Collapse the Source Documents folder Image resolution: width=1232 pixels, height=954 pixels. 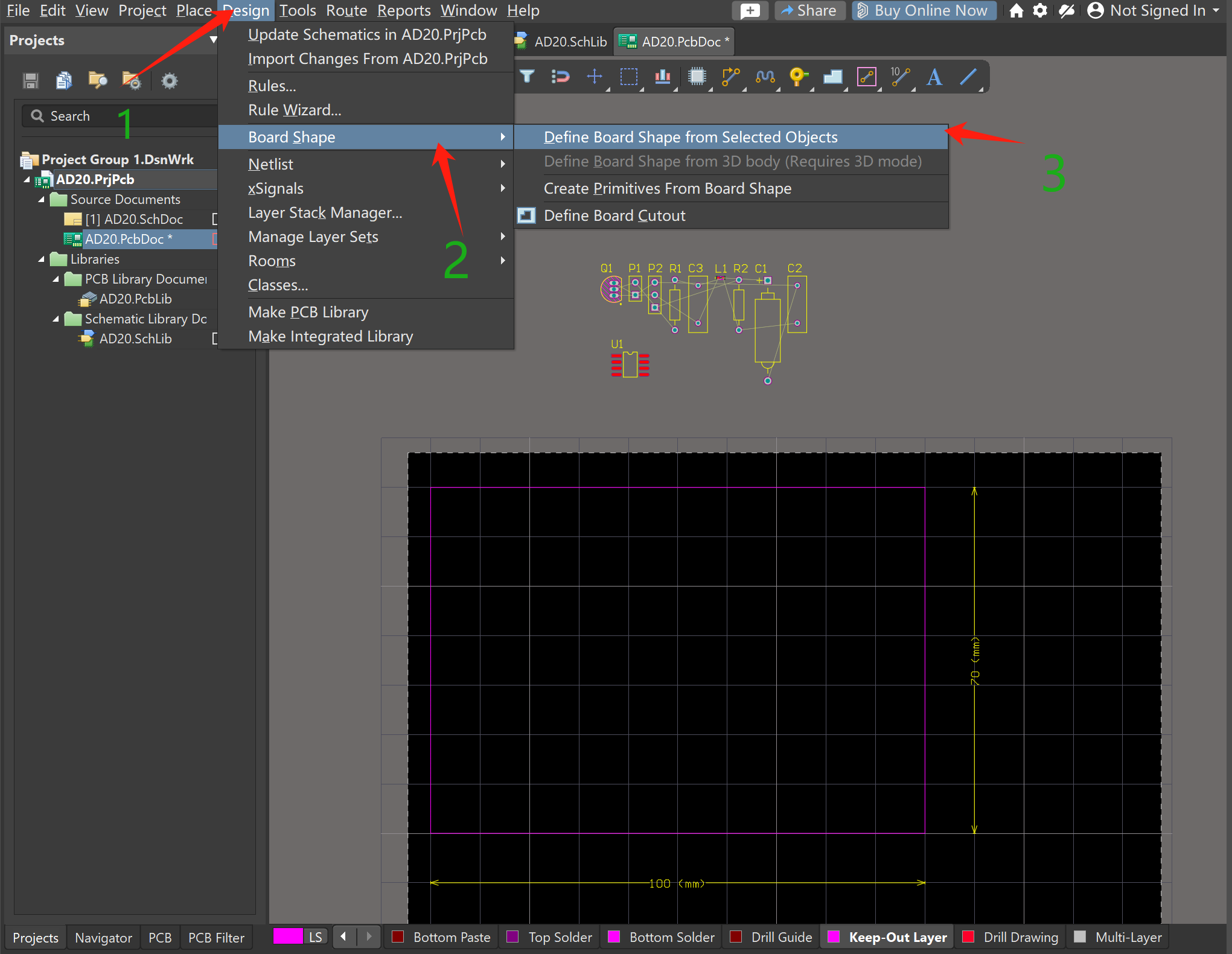click(x=41, y=199)
